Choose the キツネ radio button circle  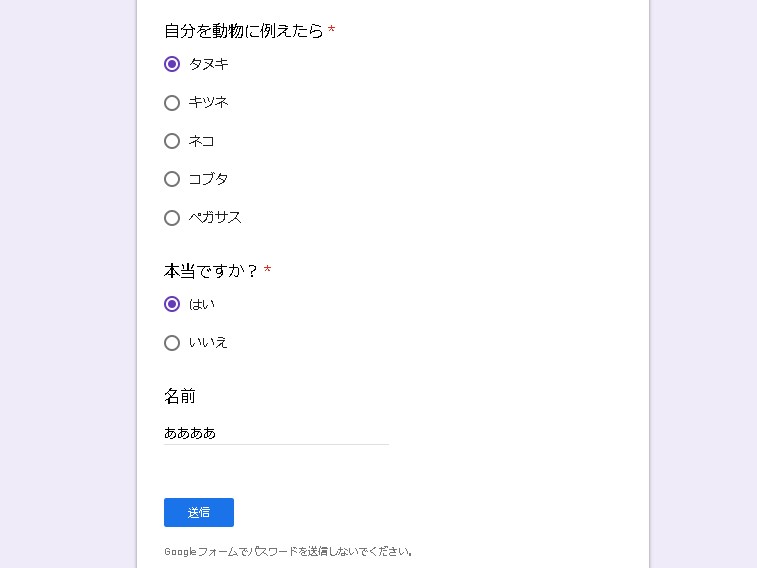coord(172,103)
